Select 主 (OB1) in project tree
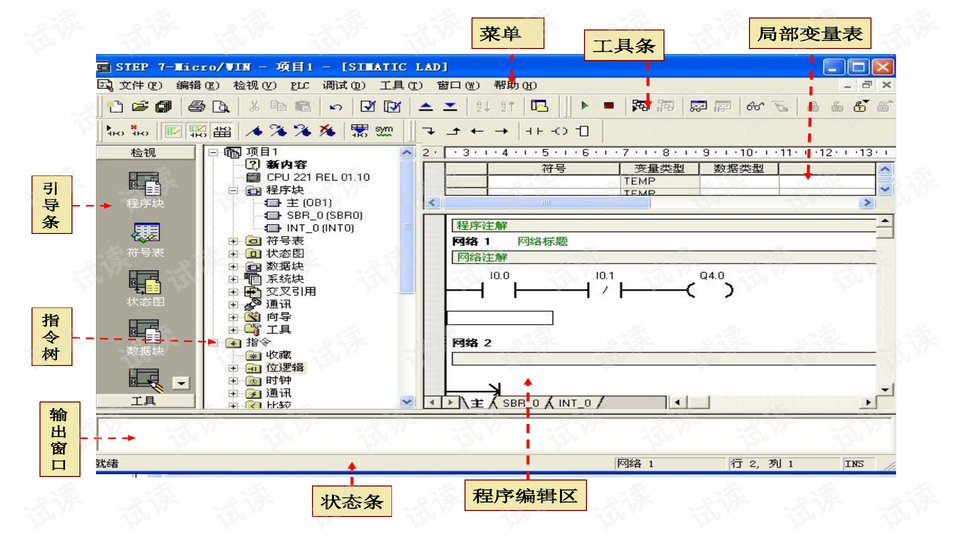The height and width of the screenshot is (540, 960). coord(301,203)
